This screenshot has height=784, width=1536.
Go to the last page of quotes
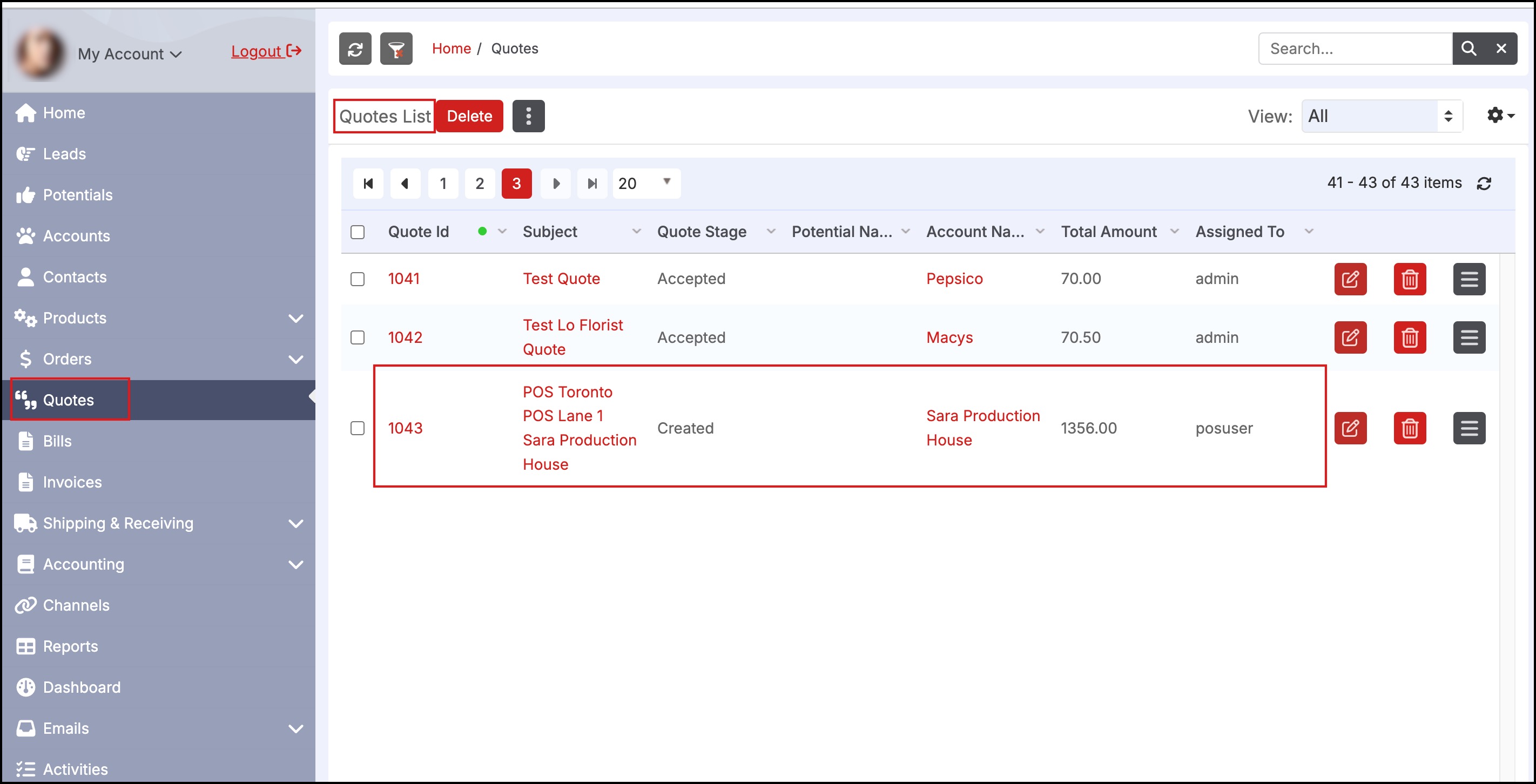pos(592,184)
